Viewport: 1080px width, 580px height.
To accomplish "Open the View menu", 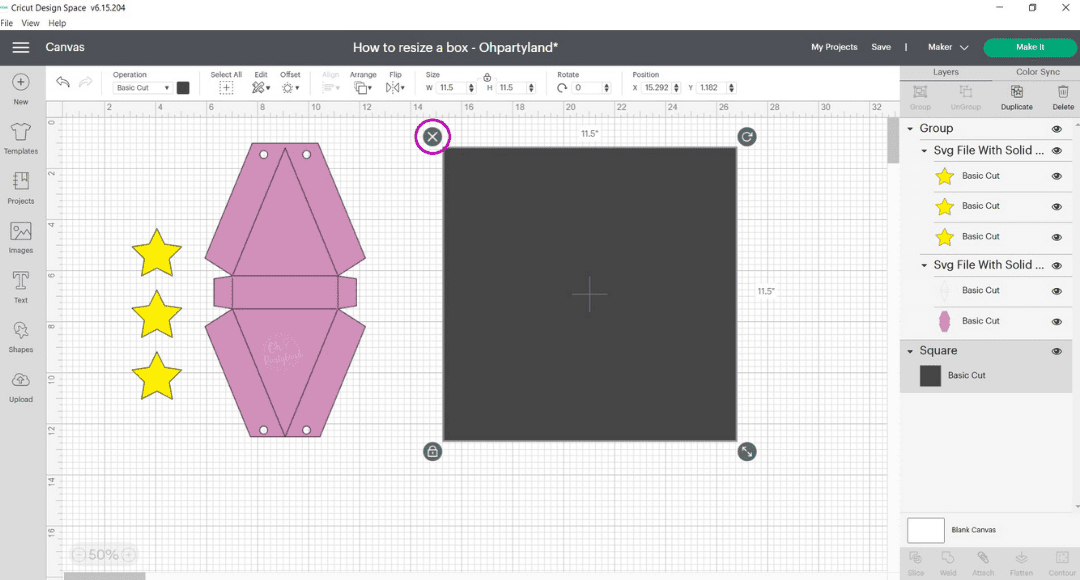I will click(x=30, y=23).
